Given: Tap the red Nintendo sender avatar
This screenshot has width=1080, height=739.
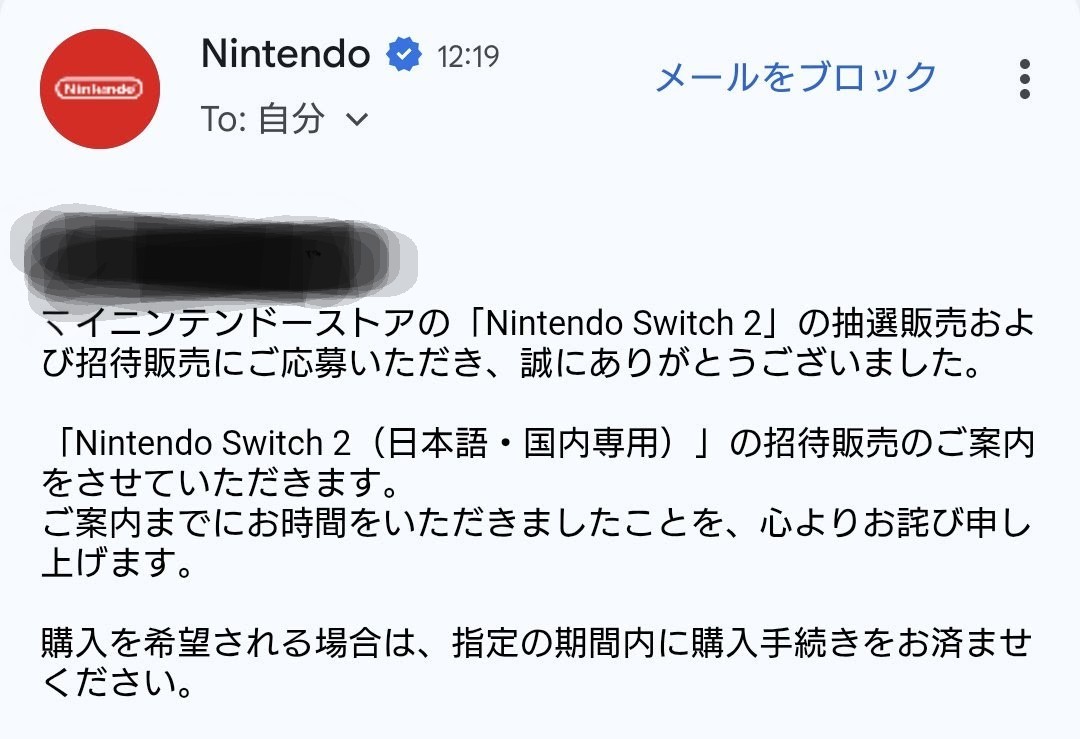Looking at the screenshot, I should (100, 89).
